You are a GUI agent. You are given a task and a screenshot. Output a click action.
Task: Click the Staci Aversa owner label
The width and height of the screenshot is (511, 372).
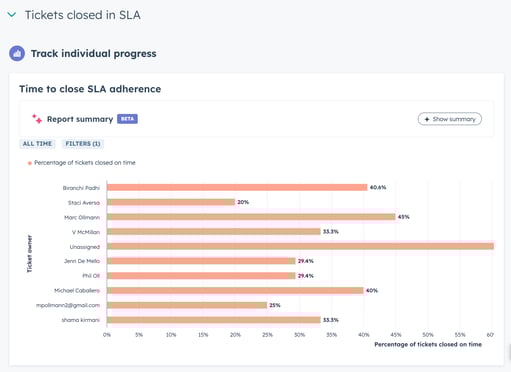coord(84,203)
